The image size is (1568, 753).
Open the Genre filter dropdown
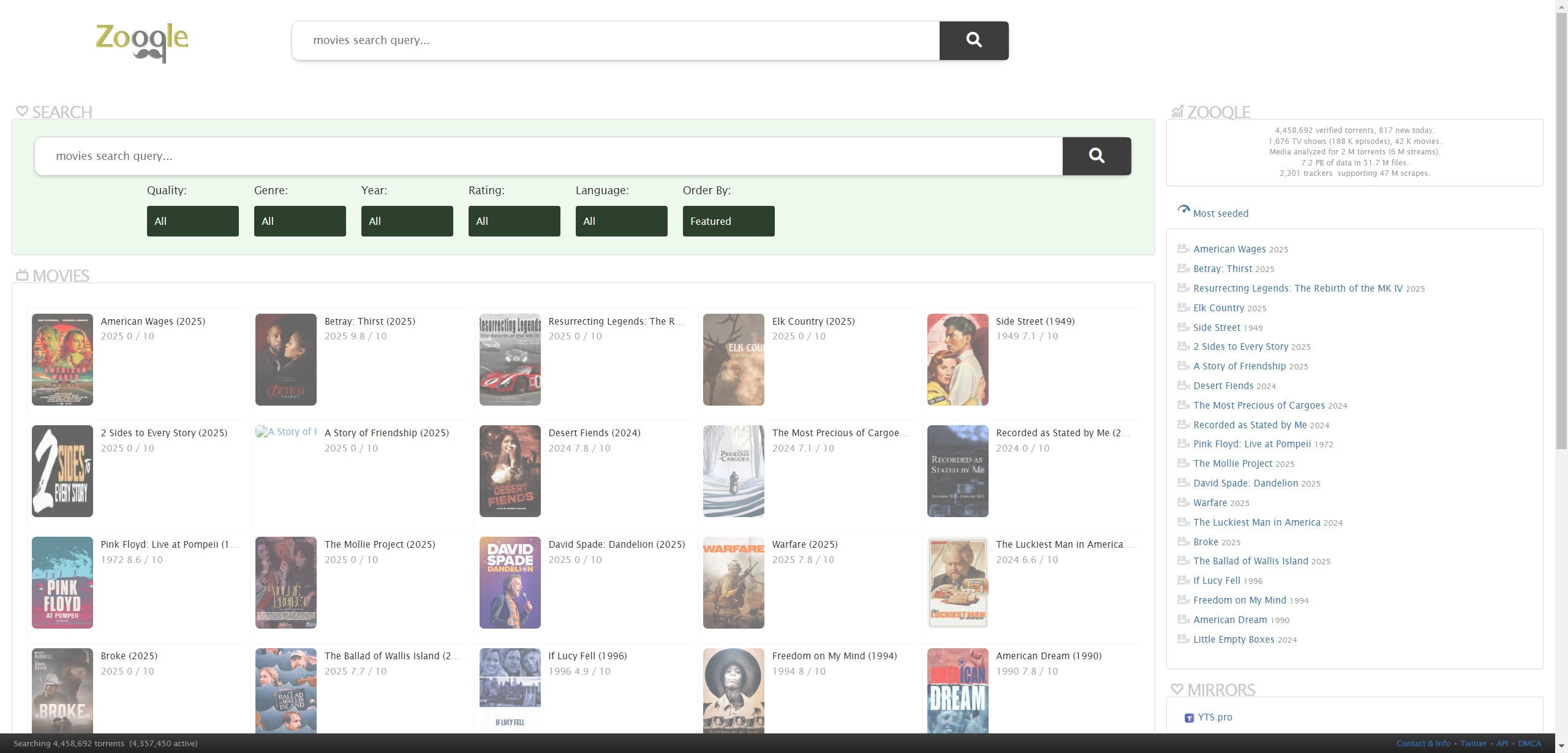(x=300, y=221)
